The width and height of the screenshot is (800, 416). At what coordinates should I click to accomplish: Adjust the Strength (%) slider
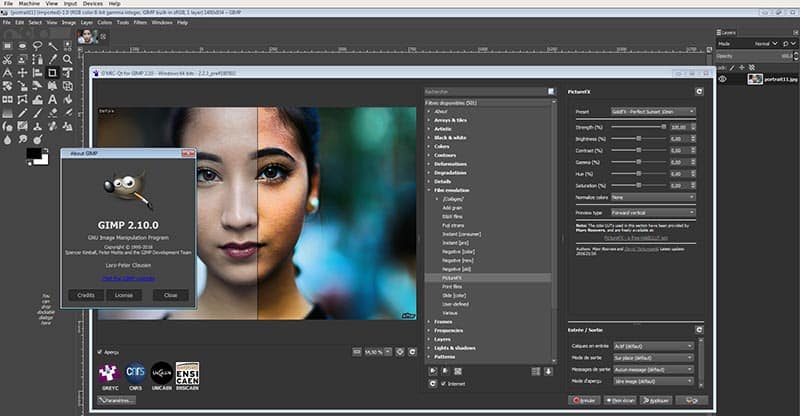[x=639, y=127]
